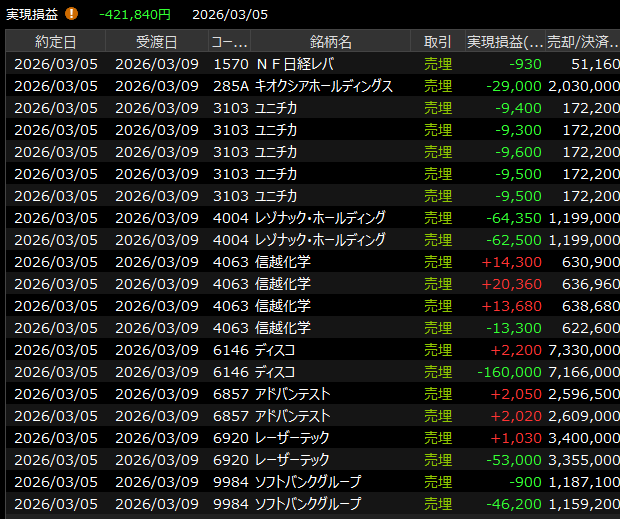This screenshot has height=519, width=620.
Task: Click the truncated コー code column header
Action: pyautogui.click(x=229, y=42)
